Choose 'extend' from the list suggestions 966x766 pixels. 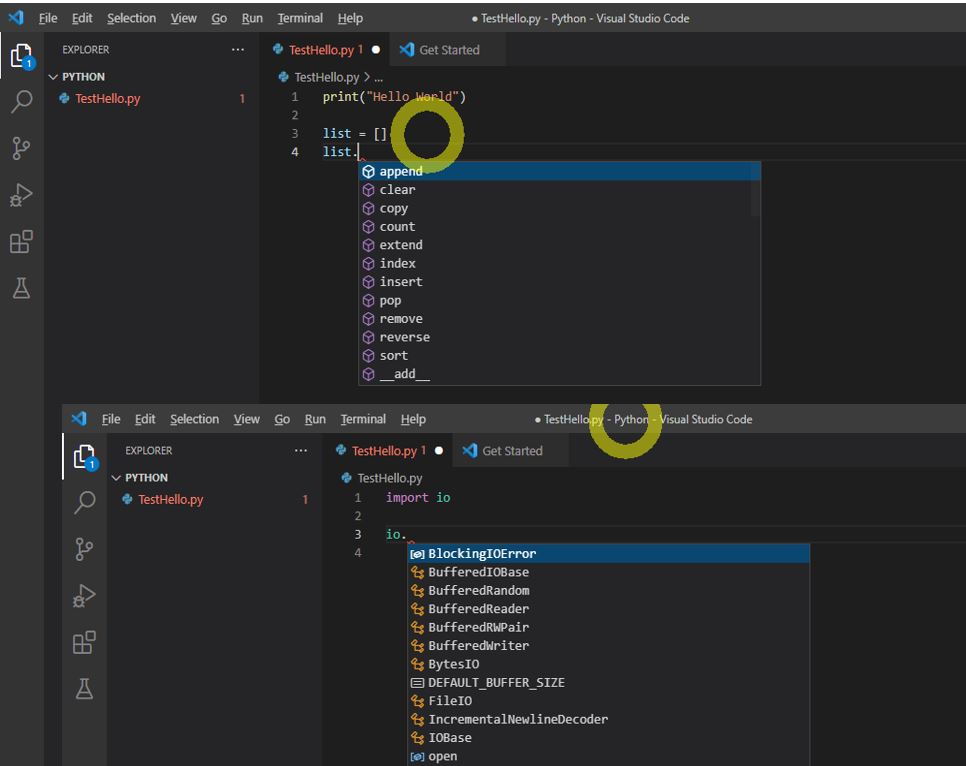(559, 245)
